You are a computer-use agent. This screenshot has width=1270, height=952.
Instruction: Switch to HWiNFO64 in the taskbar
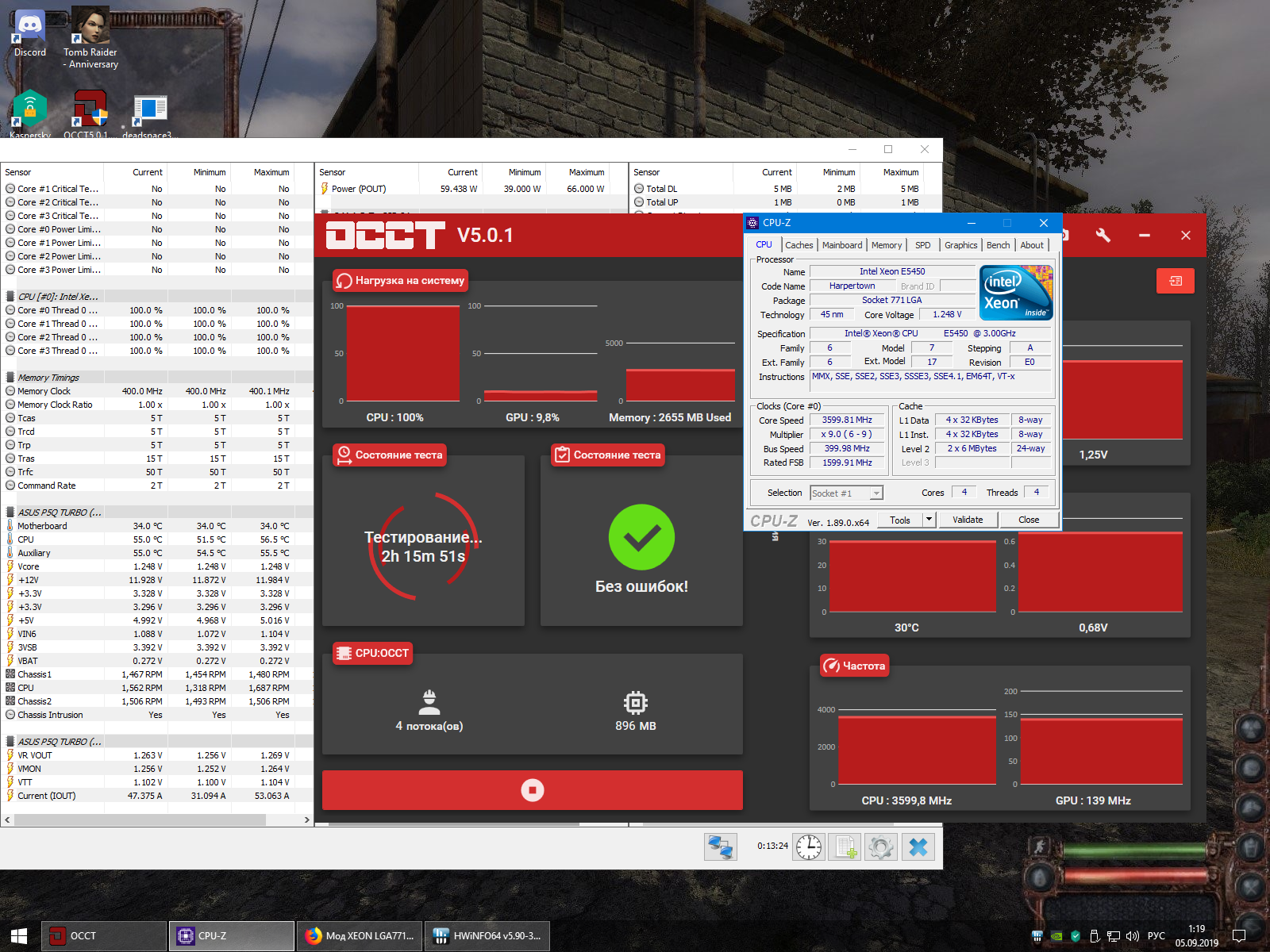487,936
